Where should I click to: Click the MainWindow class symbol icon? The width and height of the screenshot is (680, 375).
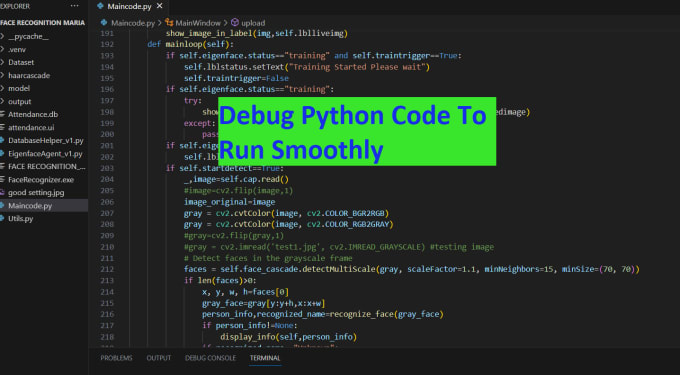click(x=169, y=23)
